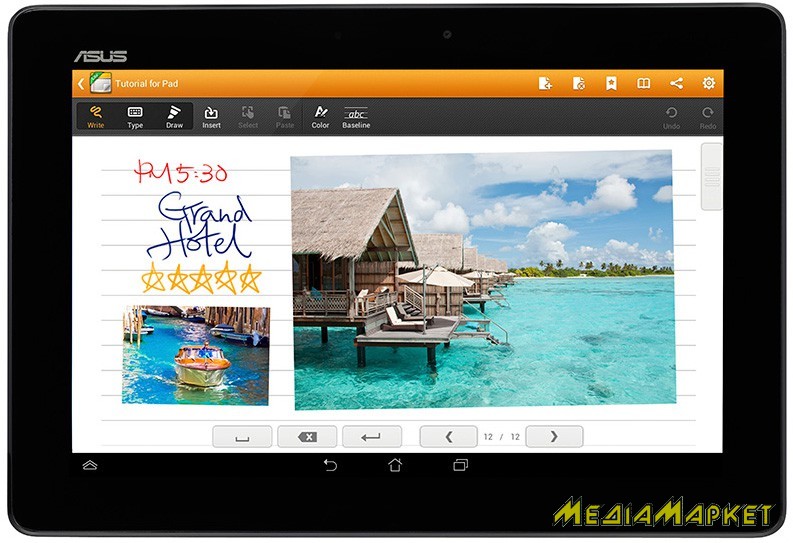Undo the last action
This screenshot has width=793, height=543.
pyautogui.click(x=671, y=118)
